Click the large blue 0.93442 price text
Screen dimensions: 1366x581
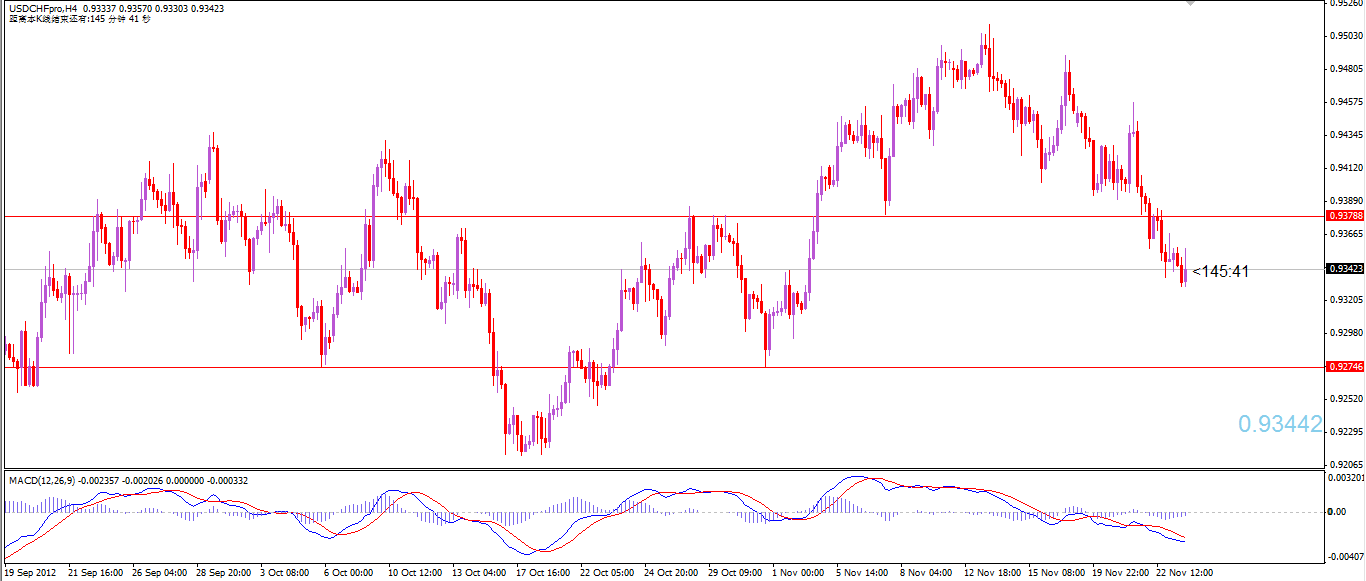(x=1280, y=424)
